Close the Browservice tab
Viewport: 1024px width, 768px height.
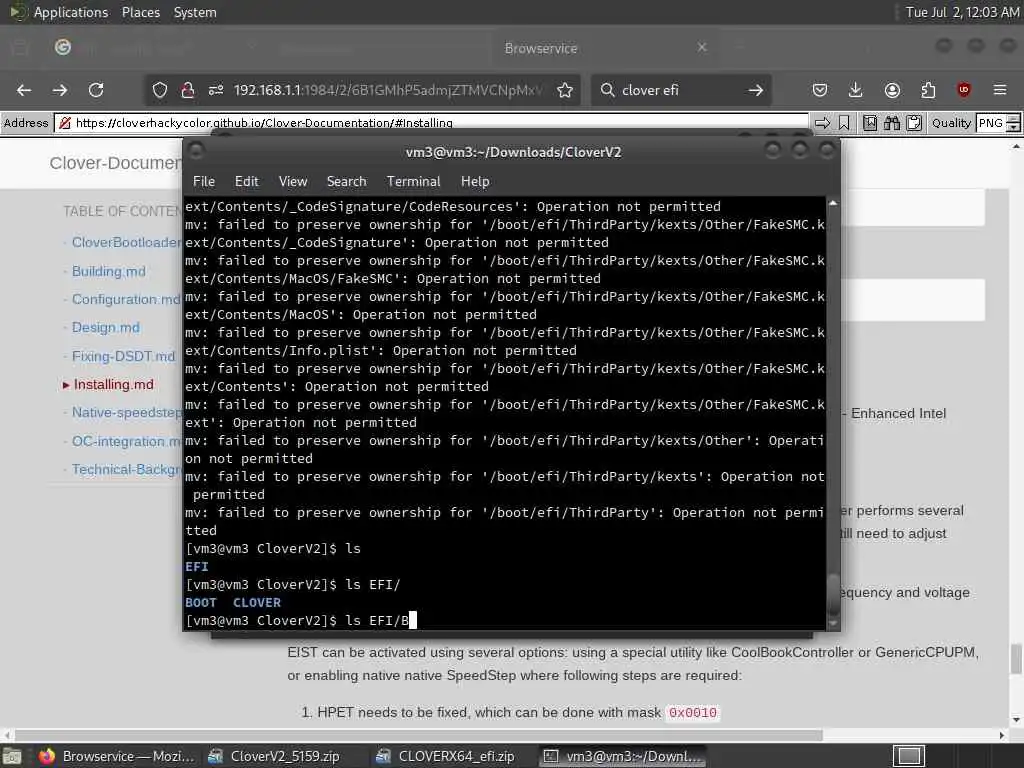pos(702,48)
